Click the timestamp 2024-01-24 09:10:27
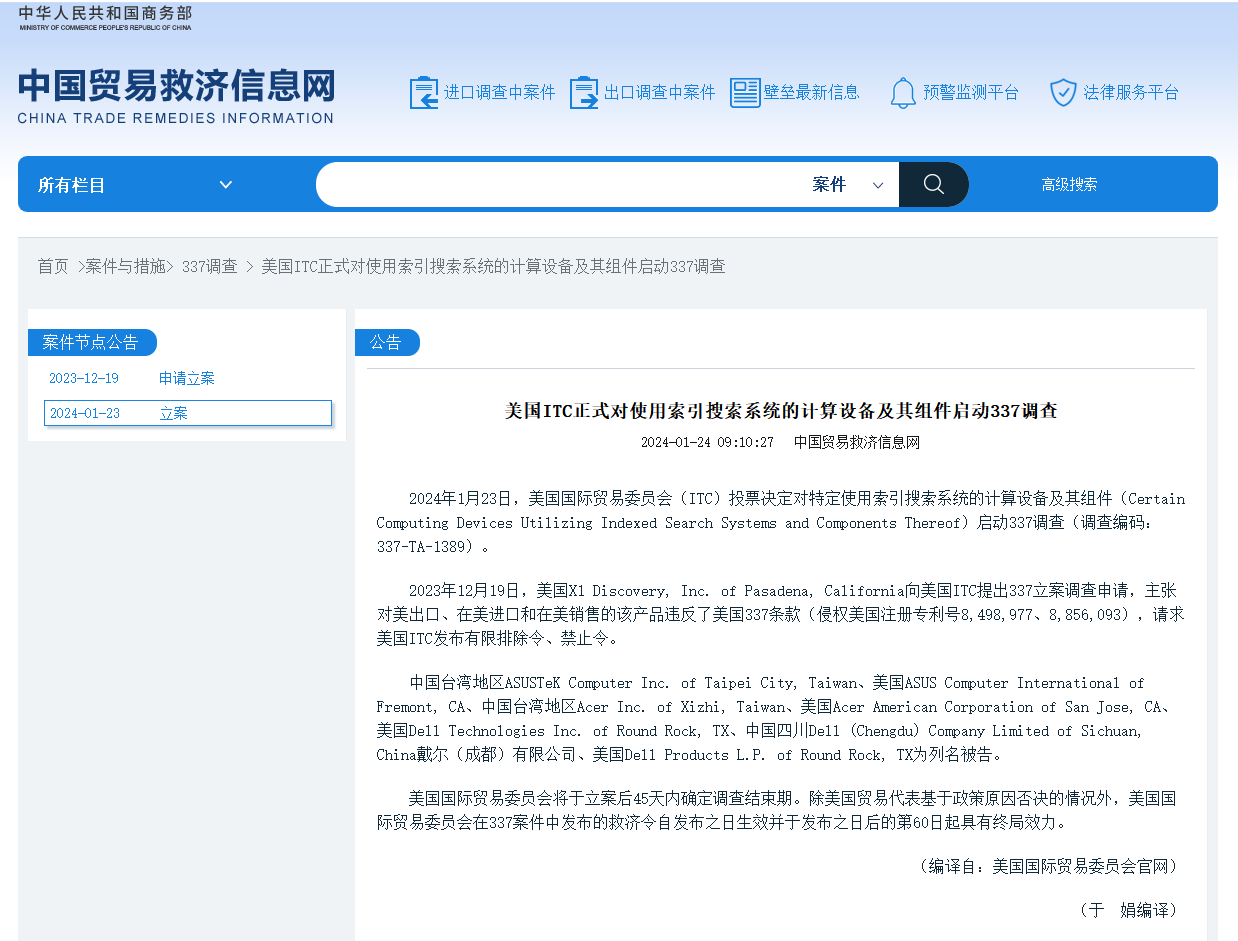The image size is (1238, 941). (x=707, y=442)
